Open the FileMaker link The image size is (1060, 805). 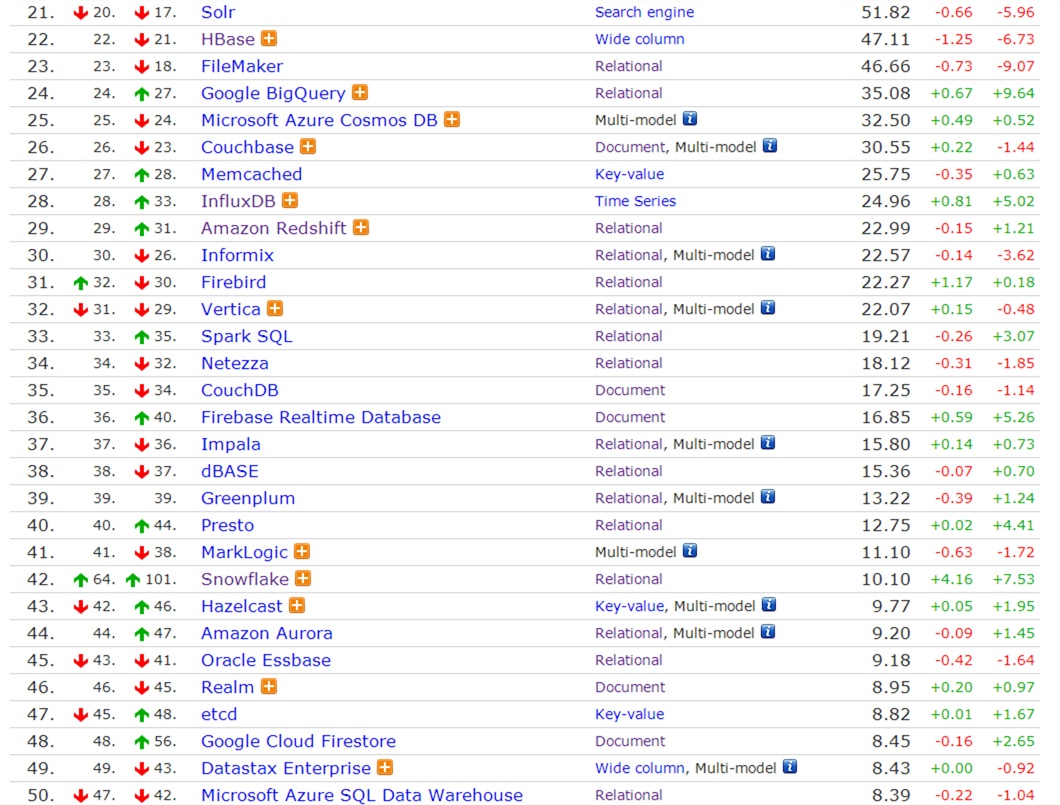[242, 66]
